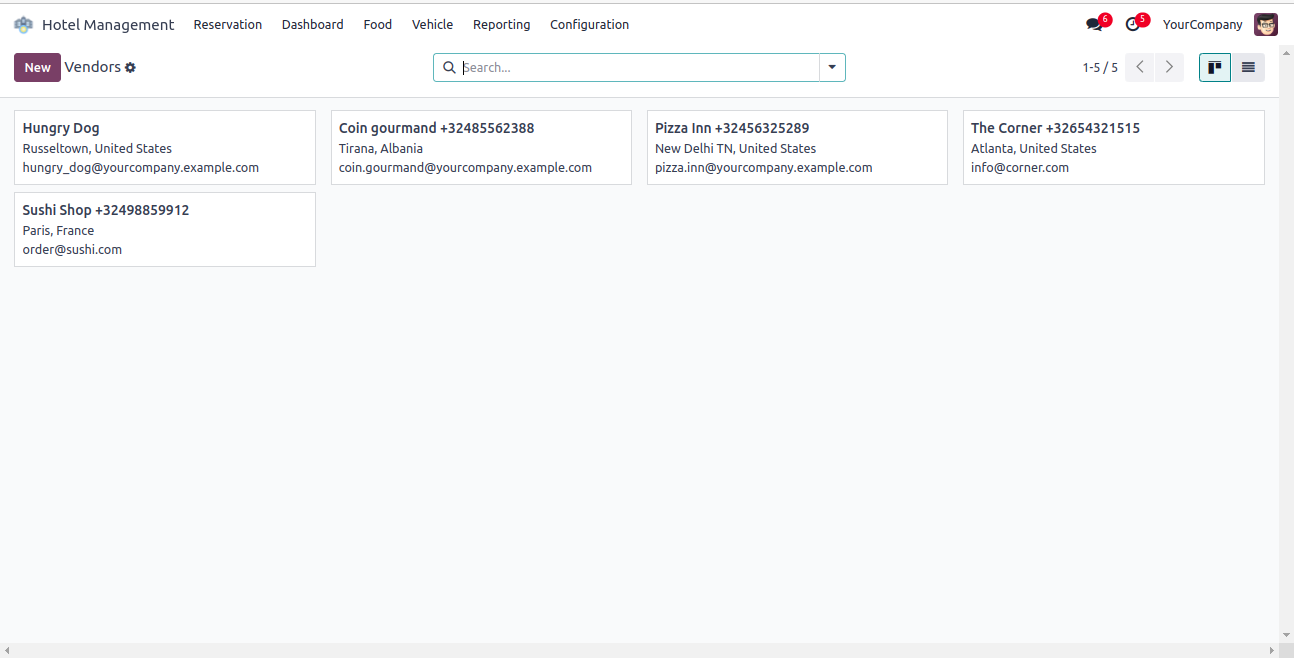Click info@corner.com email text
The image size is (1294, 658).
pos(1020,168)
